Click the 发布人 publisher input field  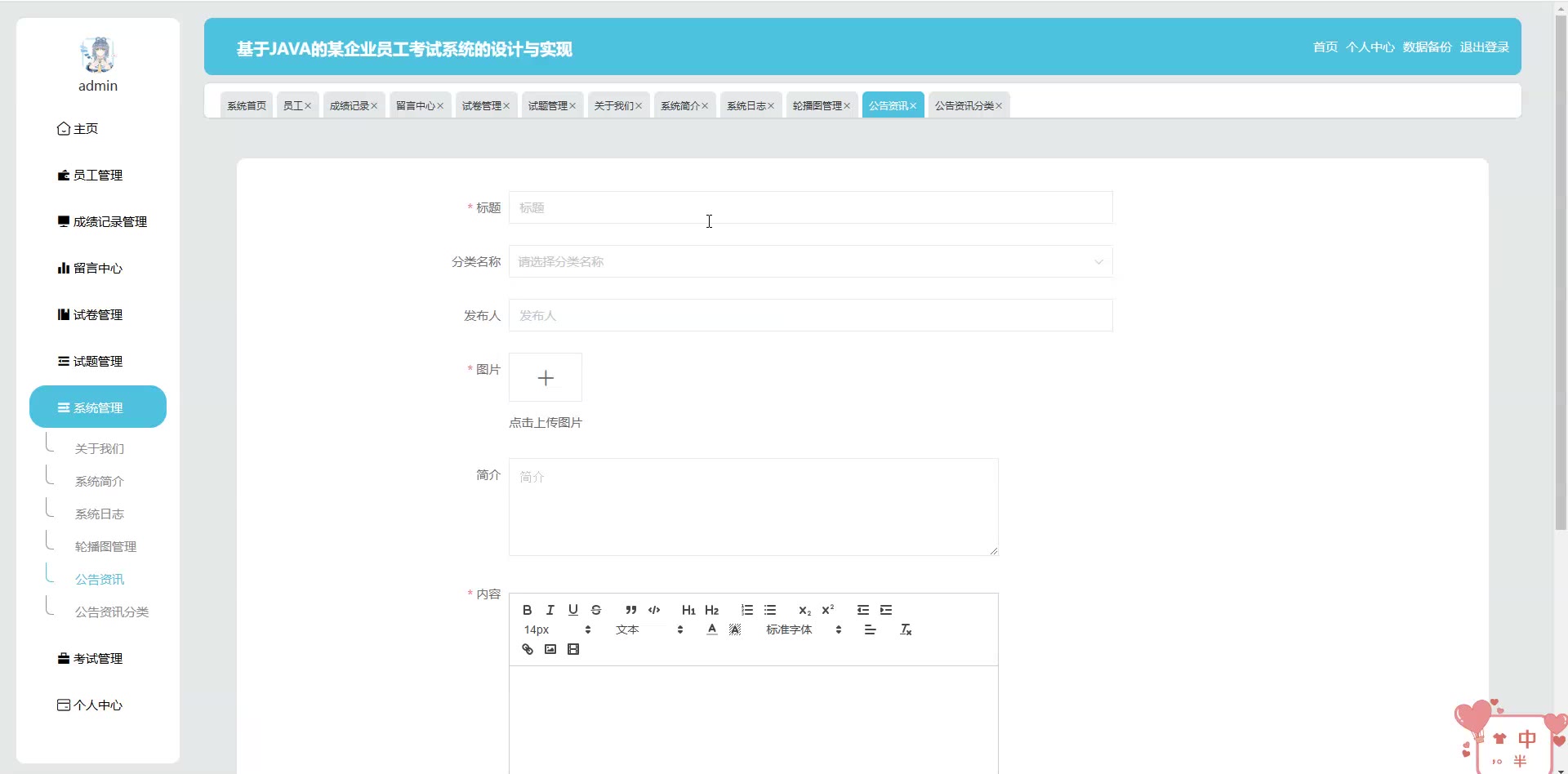click(x=810, y=315)
